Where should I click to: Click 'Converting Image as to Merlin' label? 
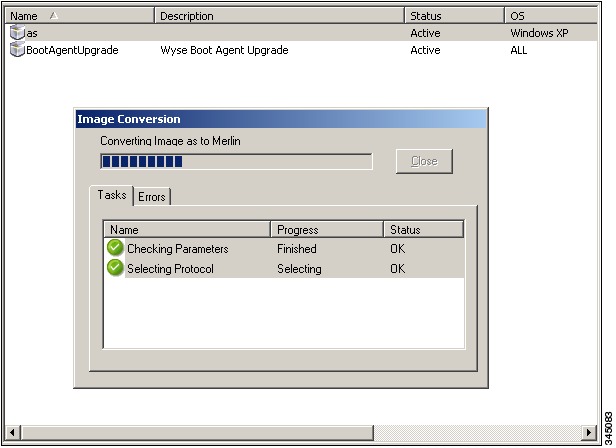(170, 141)
